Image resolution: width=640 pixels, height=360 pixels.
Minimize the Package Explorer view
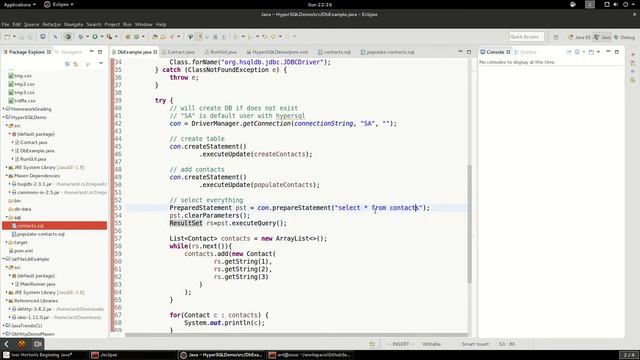pyautogui.click(x=92, y=52)
